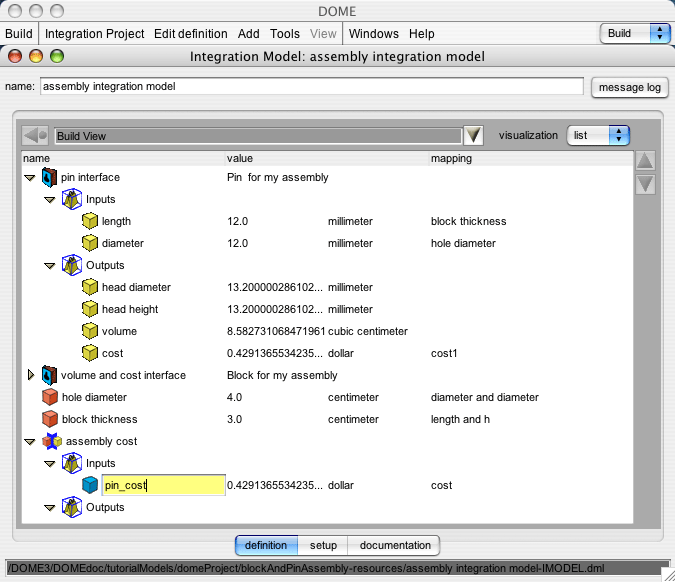The width and height of the screenshot is (675, 582).
Task: Click the yellow cube icon beside length
Action: 90,221
